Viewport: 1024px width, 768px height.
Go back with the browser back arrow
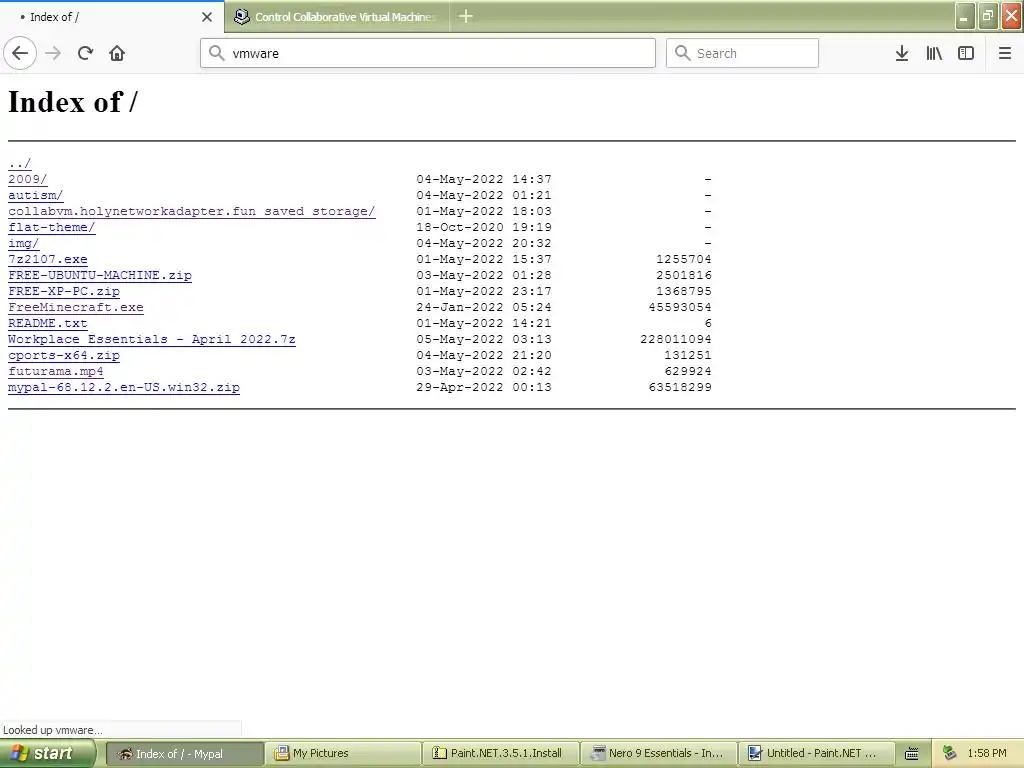point(20,53)
